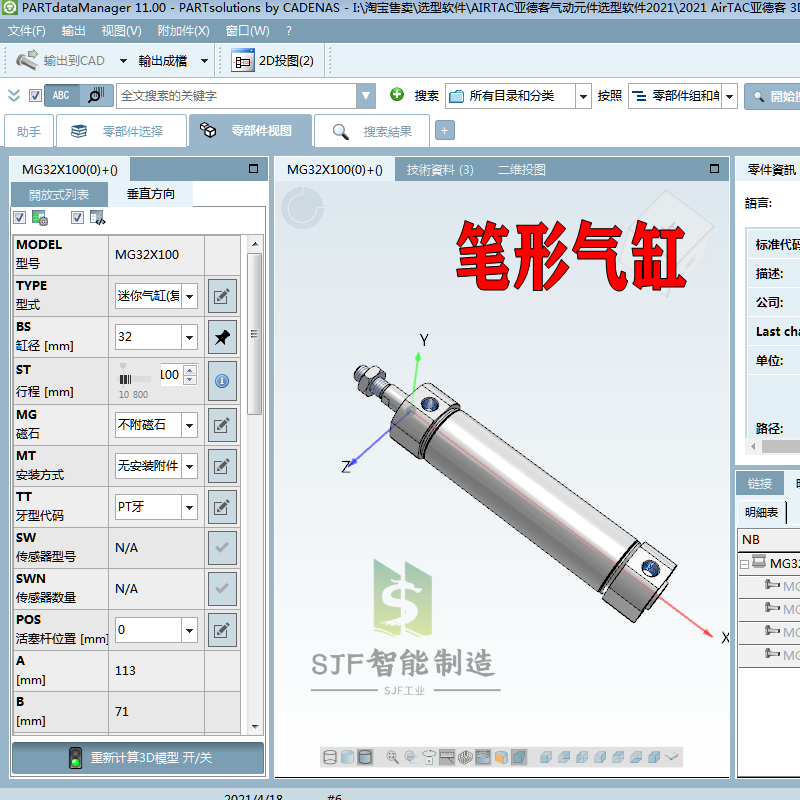This screenshot has height=800, width=800.
Task: Click the green plus add-search icon
Action: (396, 94)
